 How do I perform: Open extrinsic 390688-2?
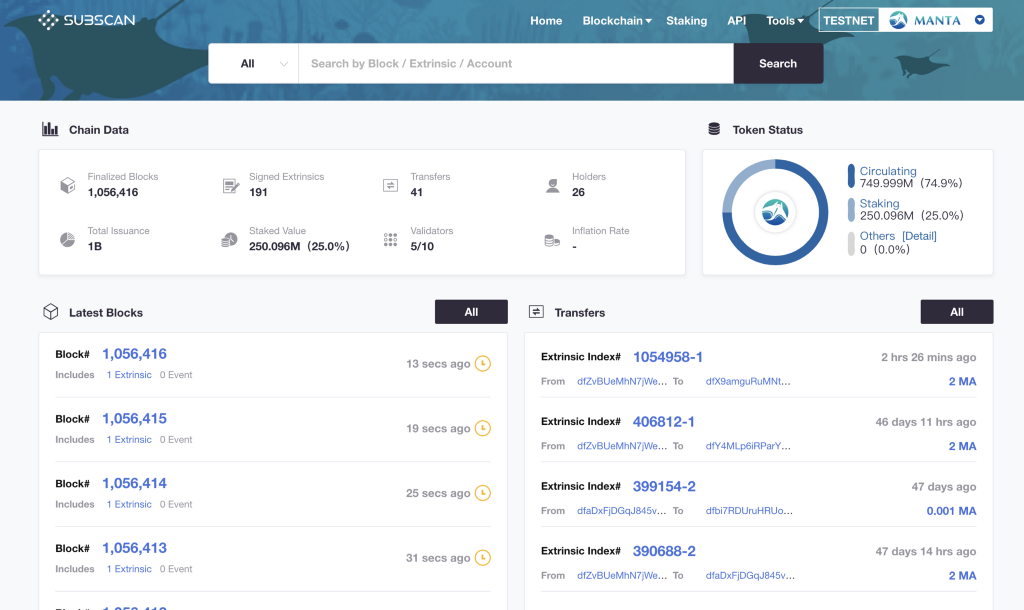coord(664,551)
